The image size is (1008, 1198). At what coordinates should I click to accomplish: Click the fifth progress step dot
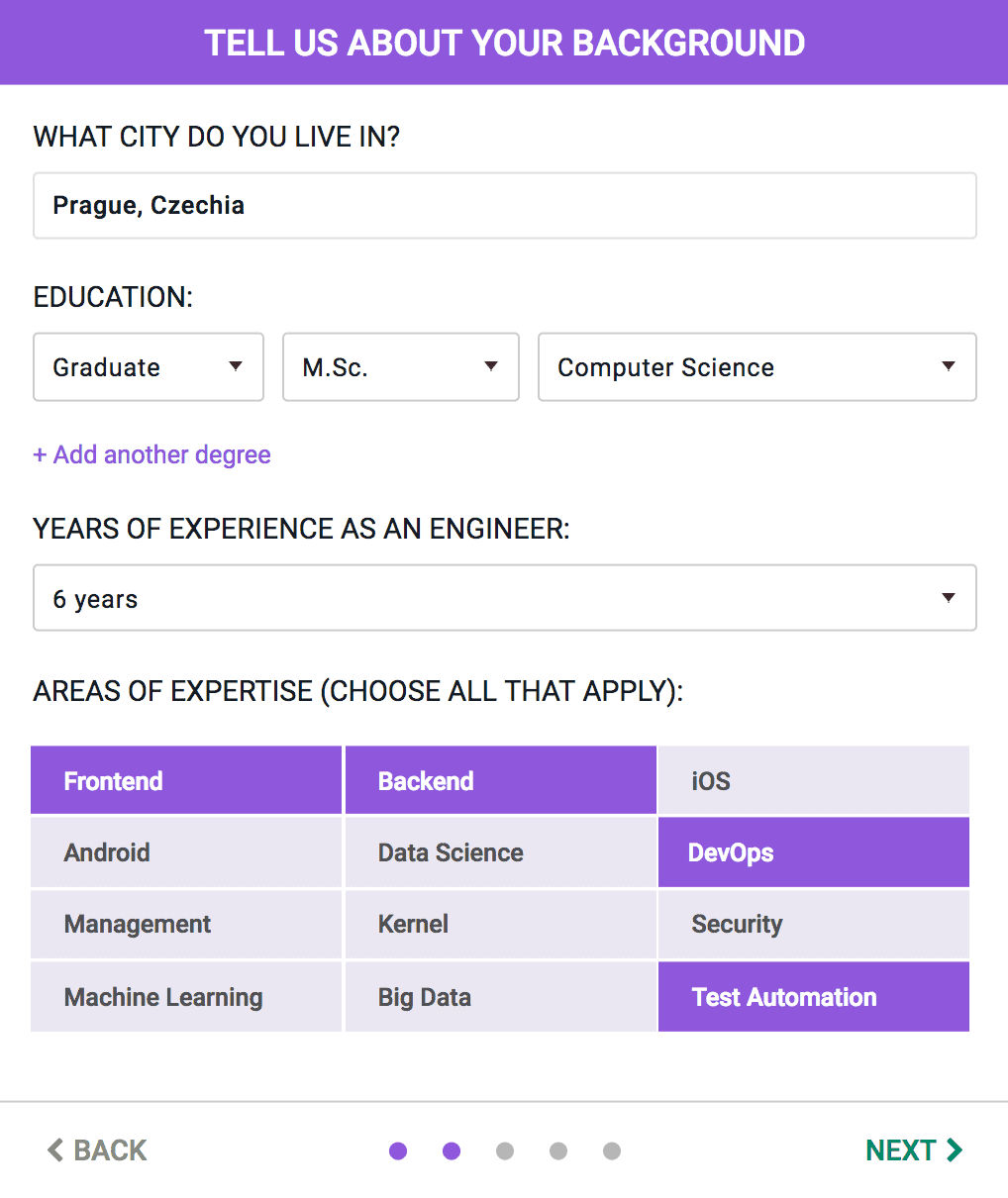pyautogui.click(x=612, y=1150)
